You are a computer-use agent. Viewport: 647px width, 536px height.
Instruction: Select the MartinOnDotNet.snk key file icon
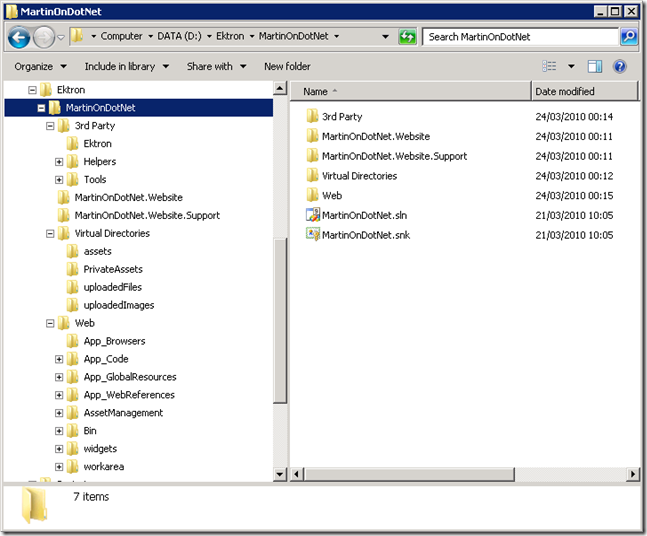click(x=313, y=234)
